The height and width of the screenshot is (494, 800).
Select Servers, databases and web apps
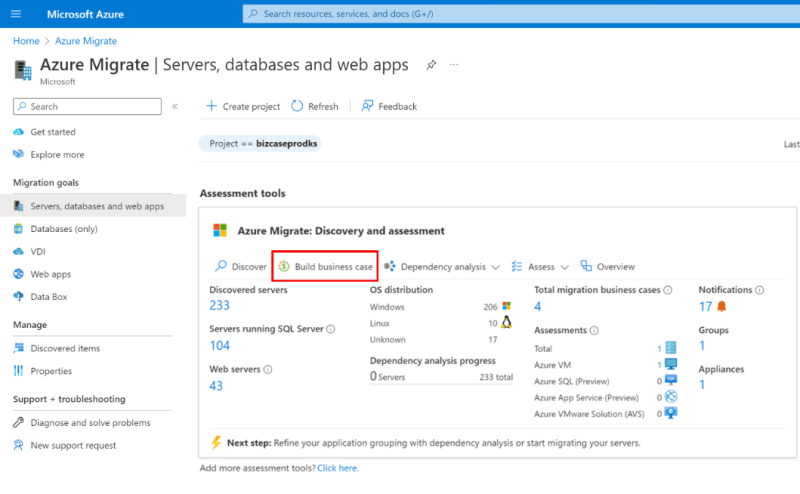pos(93,206)
